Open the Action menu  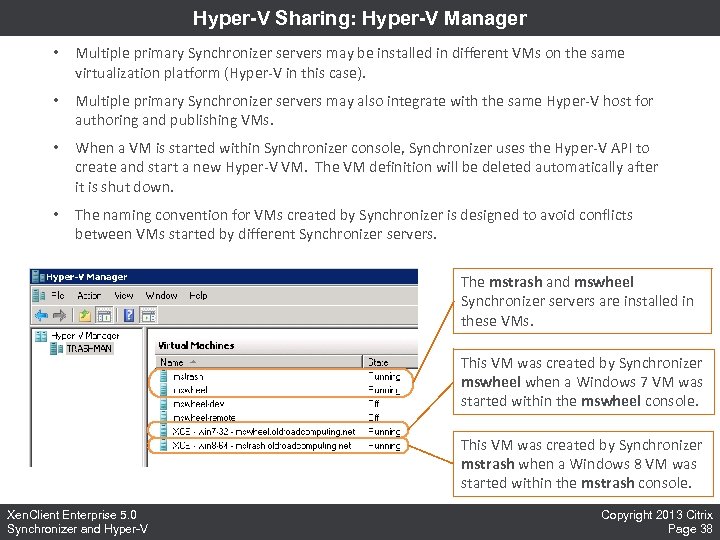(x=89, y=296)
